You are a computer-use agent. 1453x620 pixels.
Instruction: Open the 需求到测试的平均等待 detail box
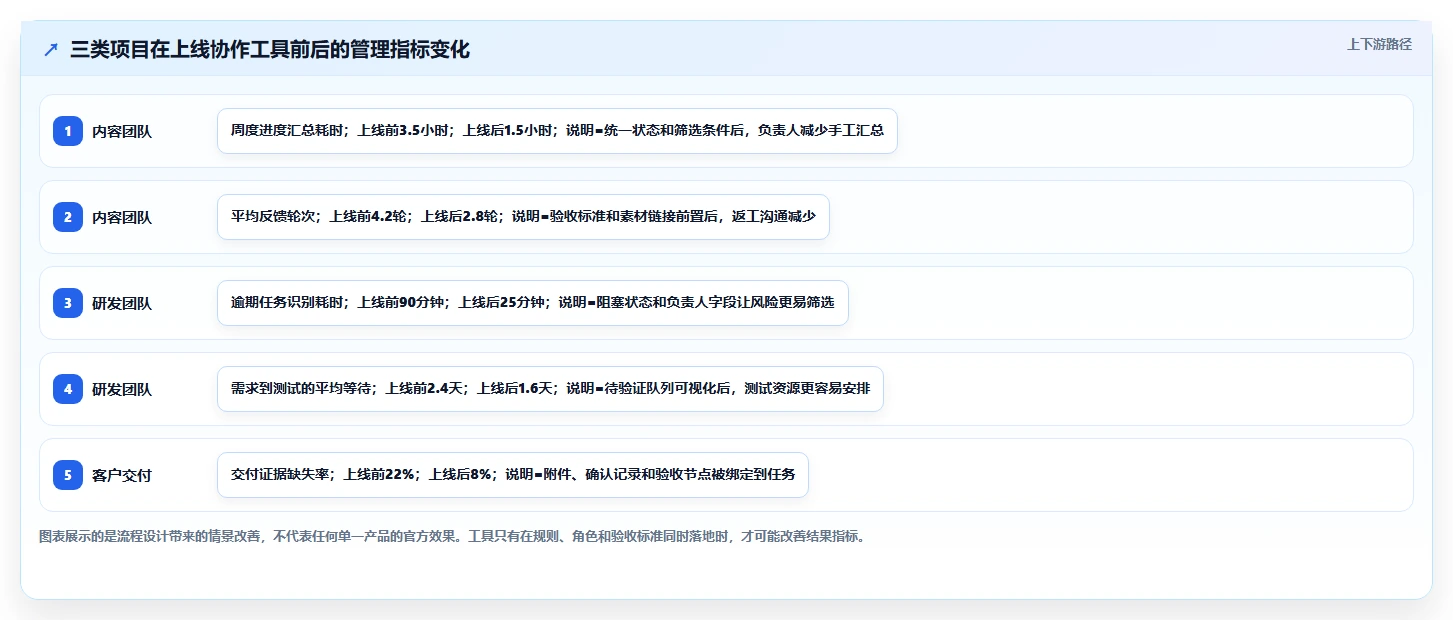point(550,389)
